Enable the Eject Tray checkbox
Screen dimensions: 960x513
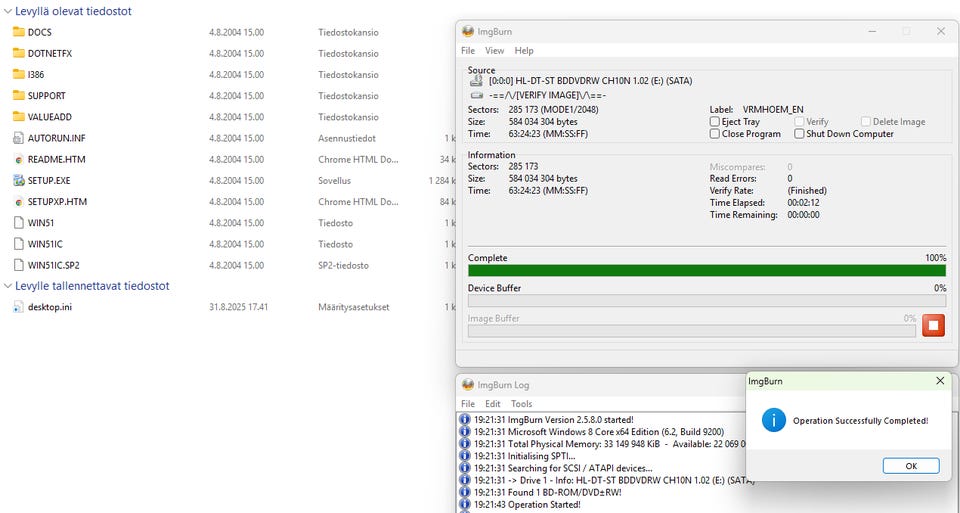714,121
